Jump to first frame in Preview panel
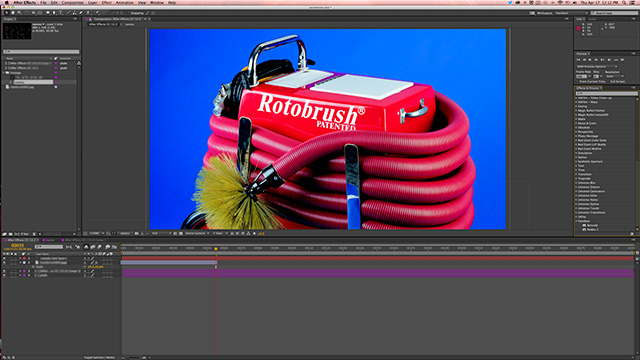 (578, 60)
